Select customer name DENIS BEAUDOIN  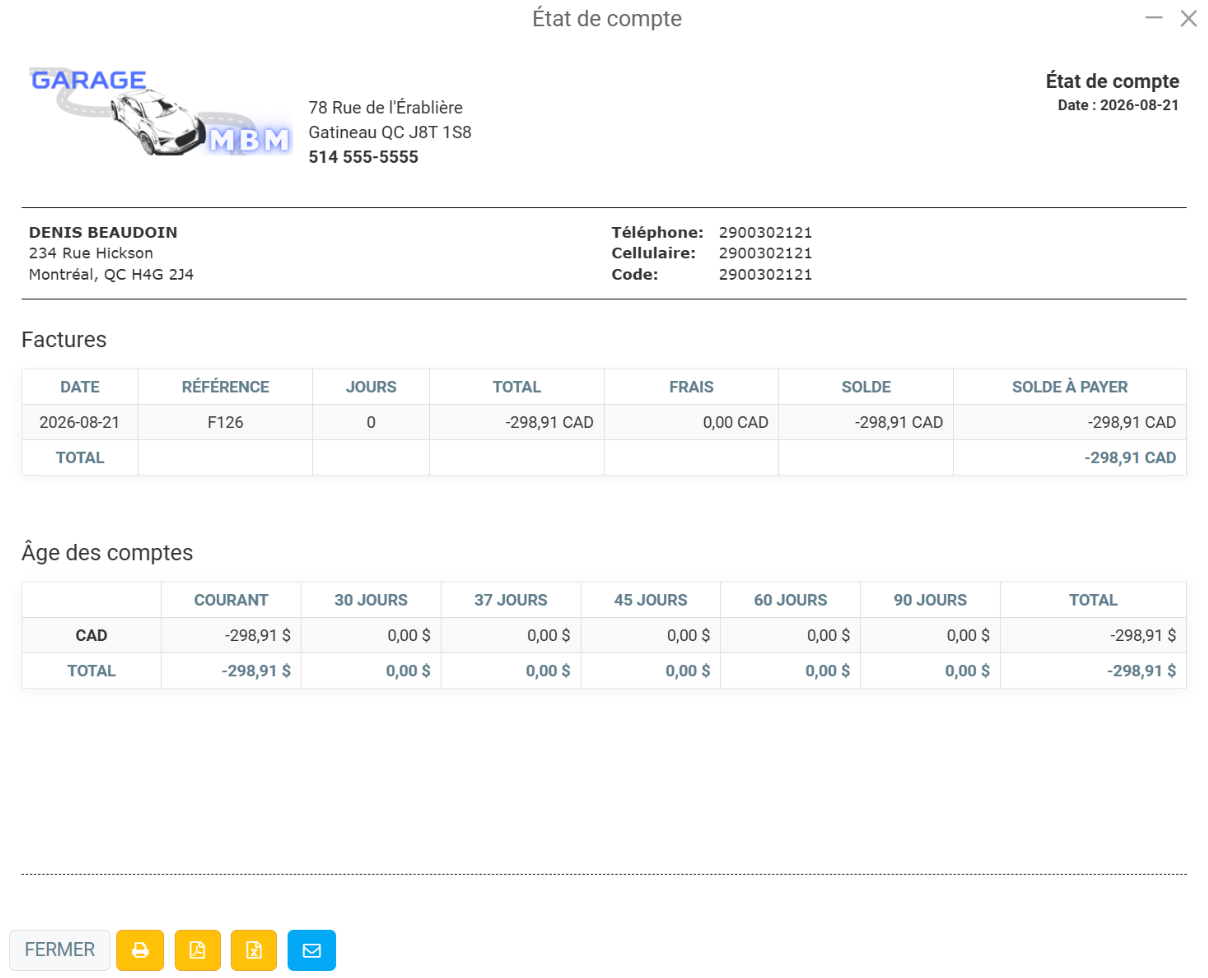[x=103, y=232]
